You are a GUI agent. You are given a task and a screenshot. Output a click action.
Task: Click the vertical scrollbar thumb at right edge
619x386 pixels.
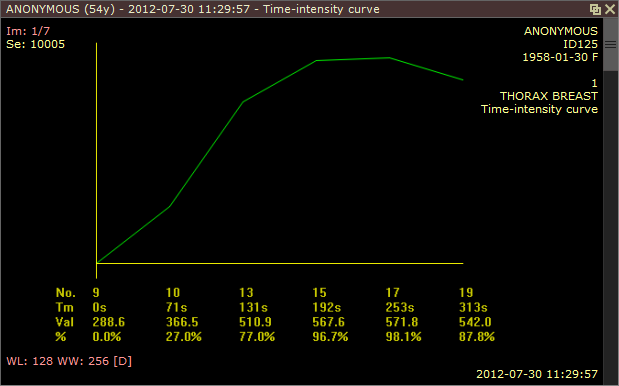(x=611, y=45)
